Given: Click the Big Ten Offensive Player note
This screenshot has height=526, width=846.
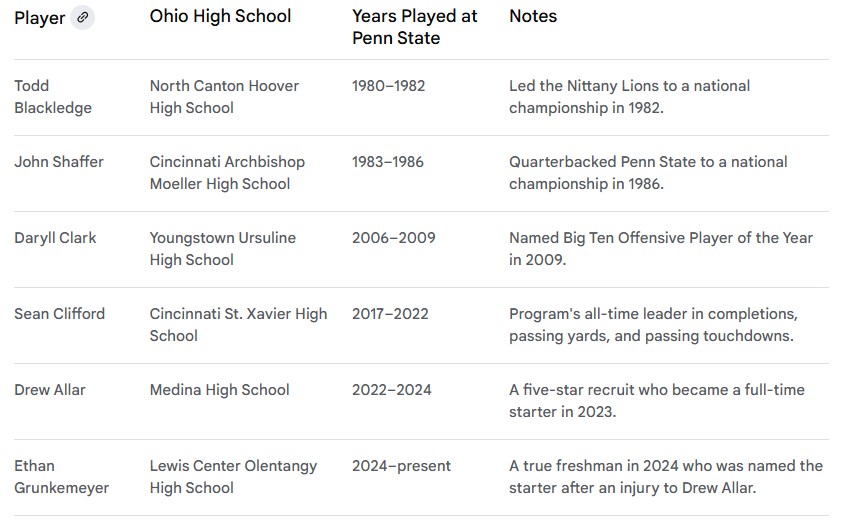Looking at the screenshot, I should [x=660, y=249].
